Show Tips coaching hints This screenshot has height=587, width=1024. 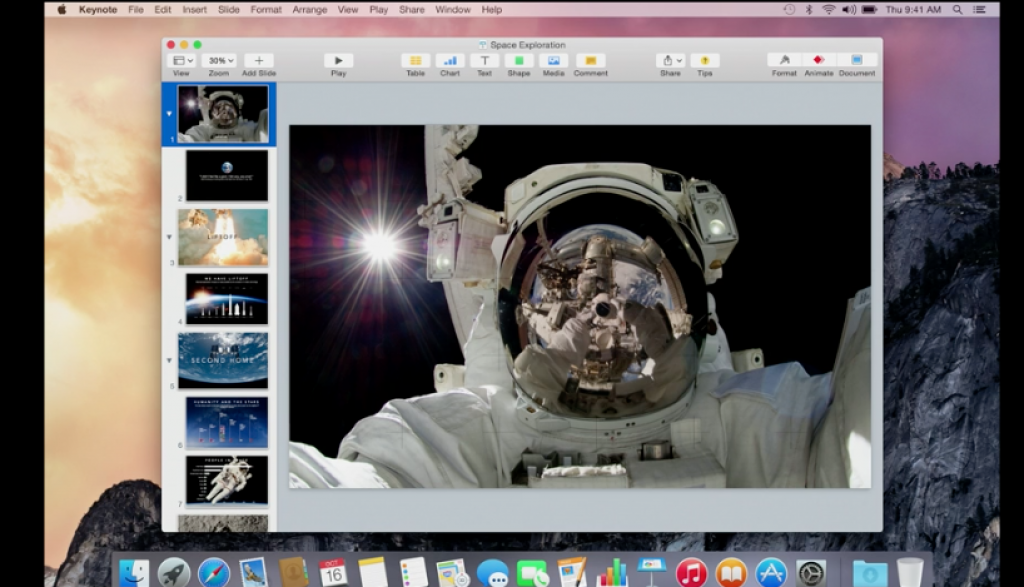coord(704,61)
